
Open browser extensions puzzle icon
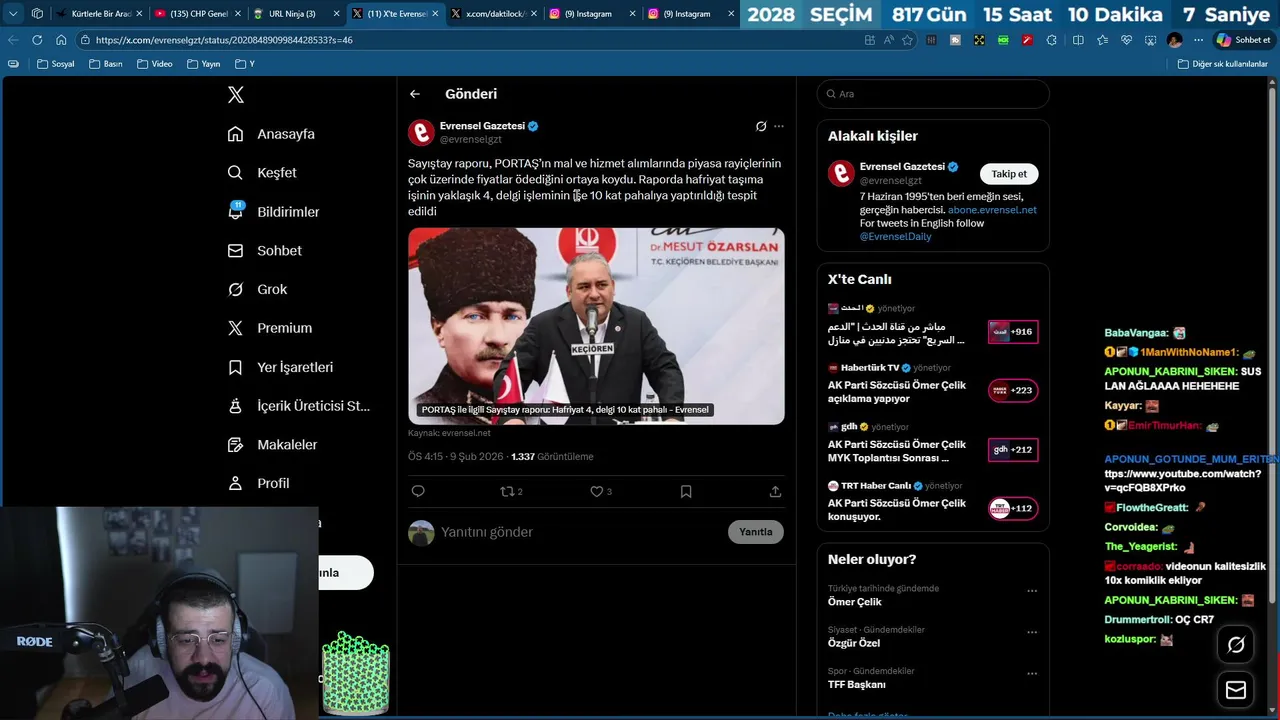click(1051, 40)
